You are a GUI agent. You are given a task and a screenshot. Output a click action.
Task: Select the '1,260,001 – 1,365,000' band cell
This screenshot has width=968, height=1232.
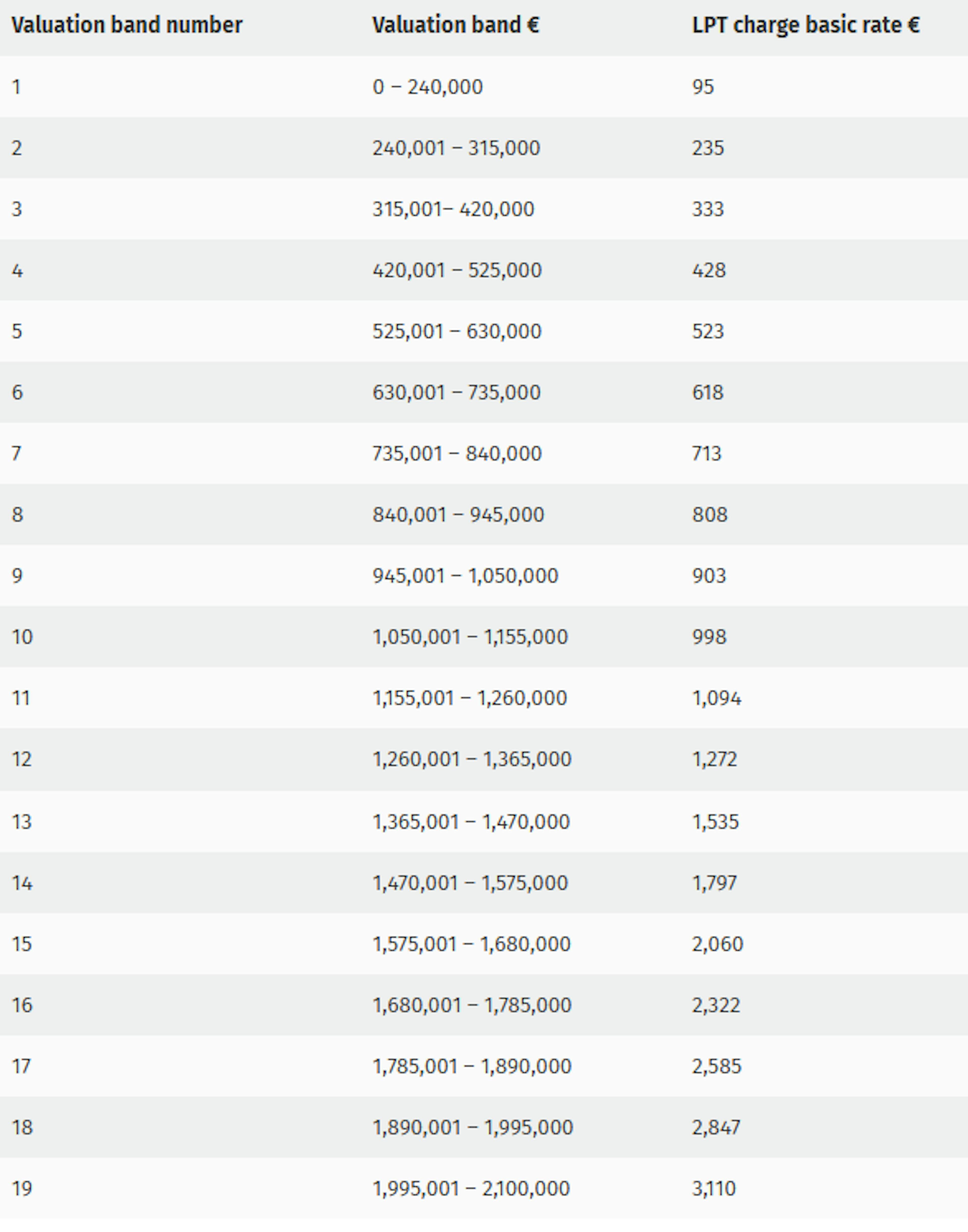pos(472,760)
